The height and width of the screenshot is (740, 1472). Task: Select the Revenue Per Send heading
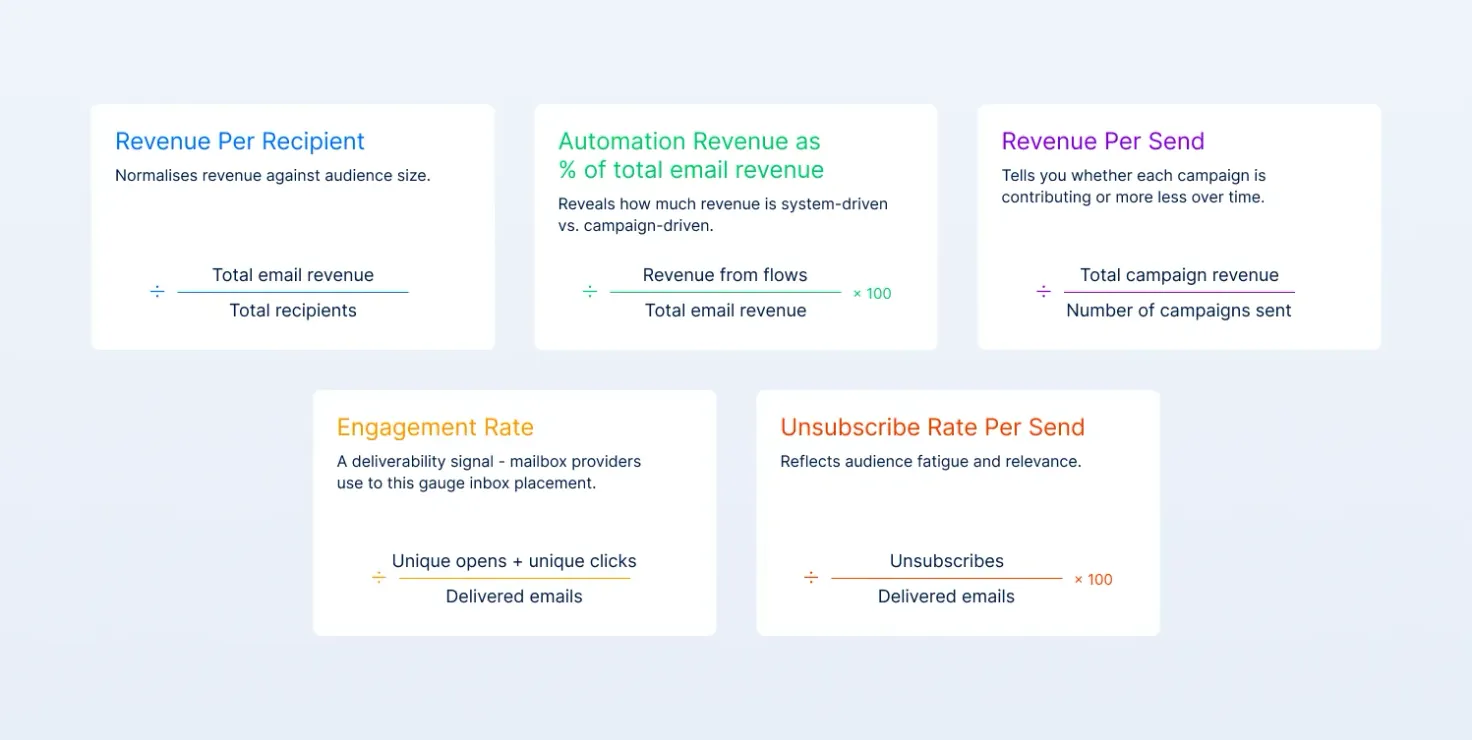click(1103, 141)
